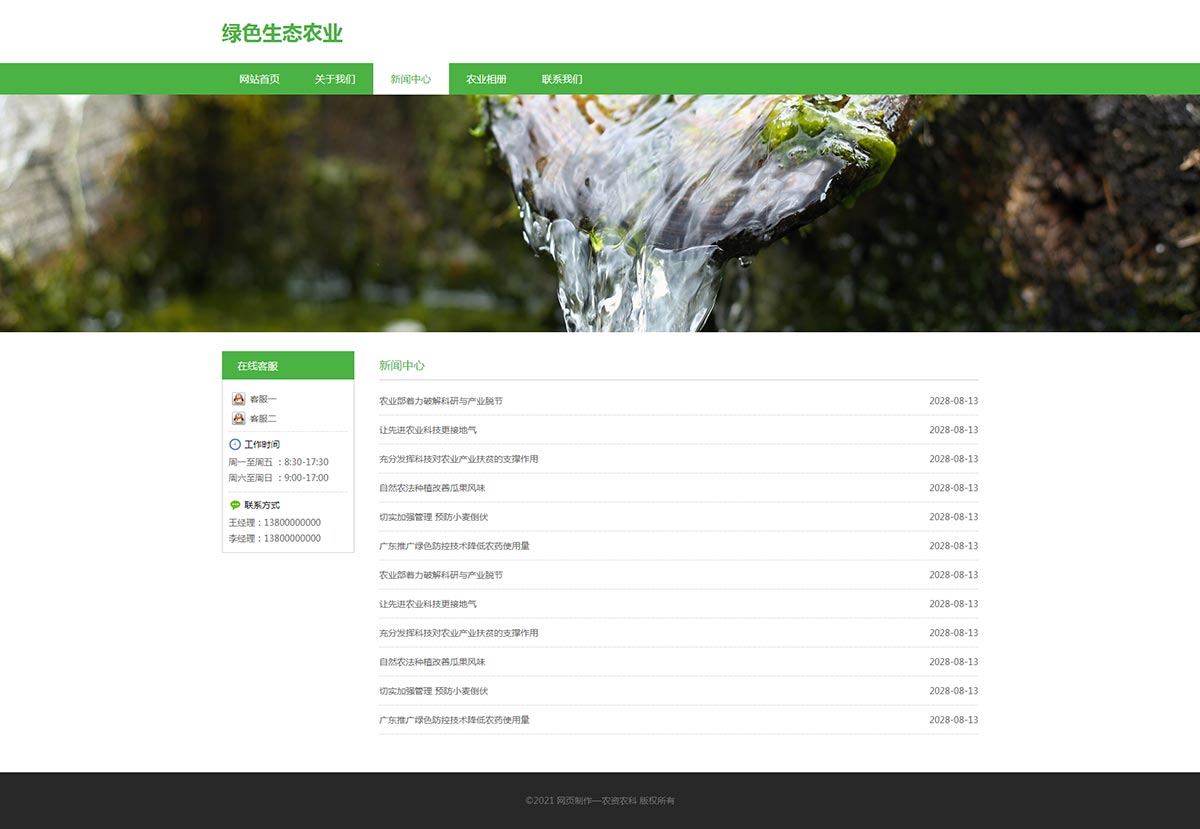Image resolution: width=1200 pixels, height=829 pixels.
Task: Click the 工作时间 heading text
Action: [262, 444]
